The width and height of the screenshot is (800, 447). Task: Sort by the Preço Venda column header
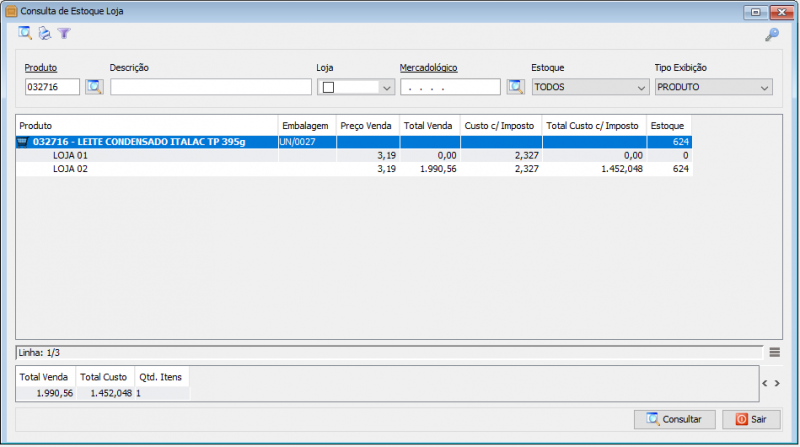pos(366,126)
